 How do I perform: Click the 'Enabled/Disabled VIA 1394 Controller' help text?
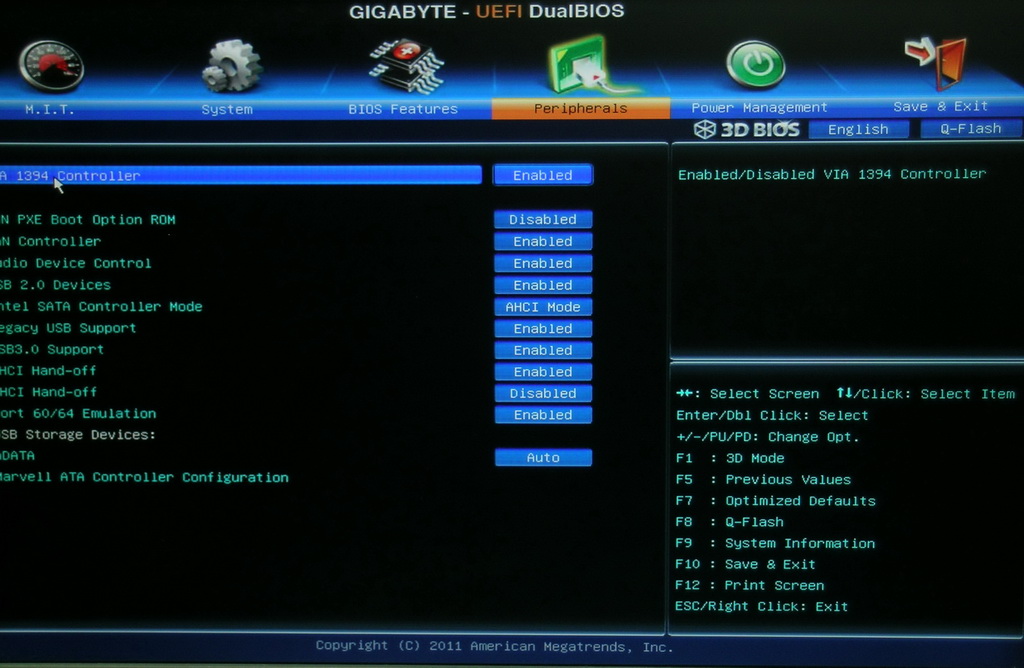pos(831,174)
